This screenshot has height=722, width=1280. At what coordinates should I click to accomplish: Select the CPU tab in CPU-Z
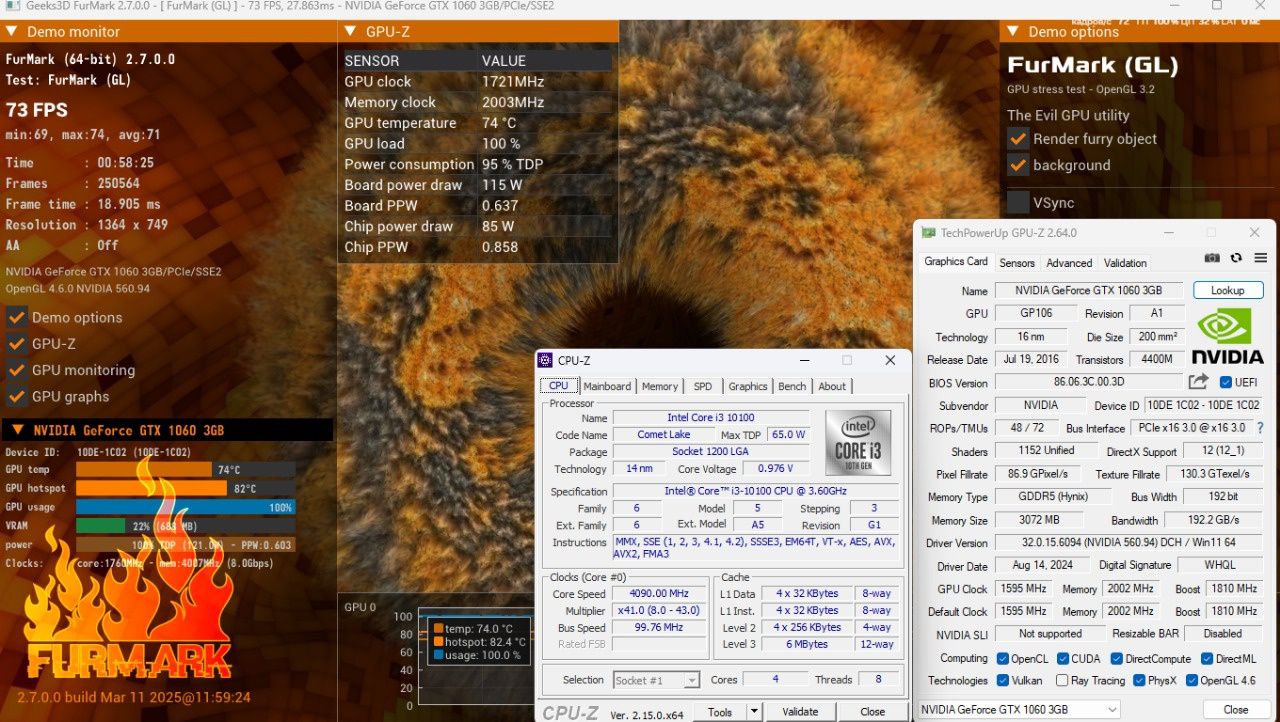[x=559, y=385]
